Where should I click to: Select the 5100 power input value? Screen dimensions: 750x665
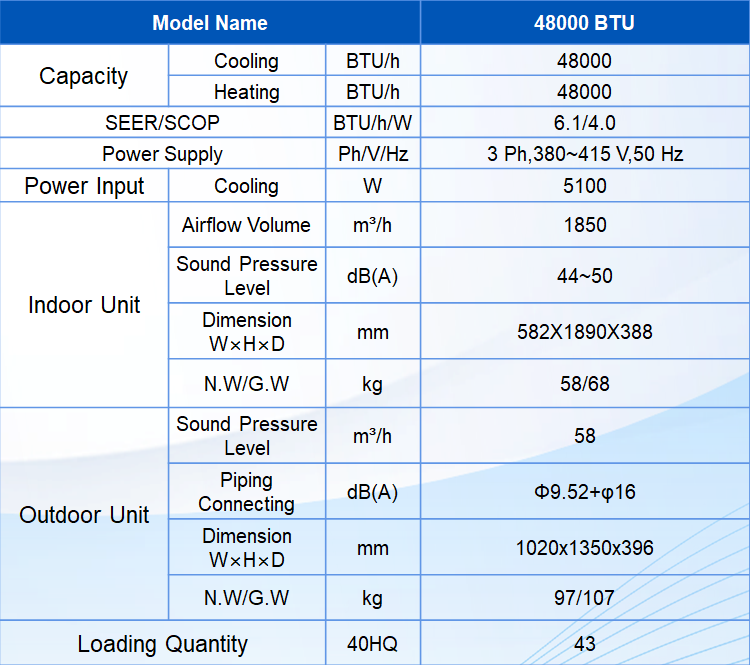pos(584,186)
